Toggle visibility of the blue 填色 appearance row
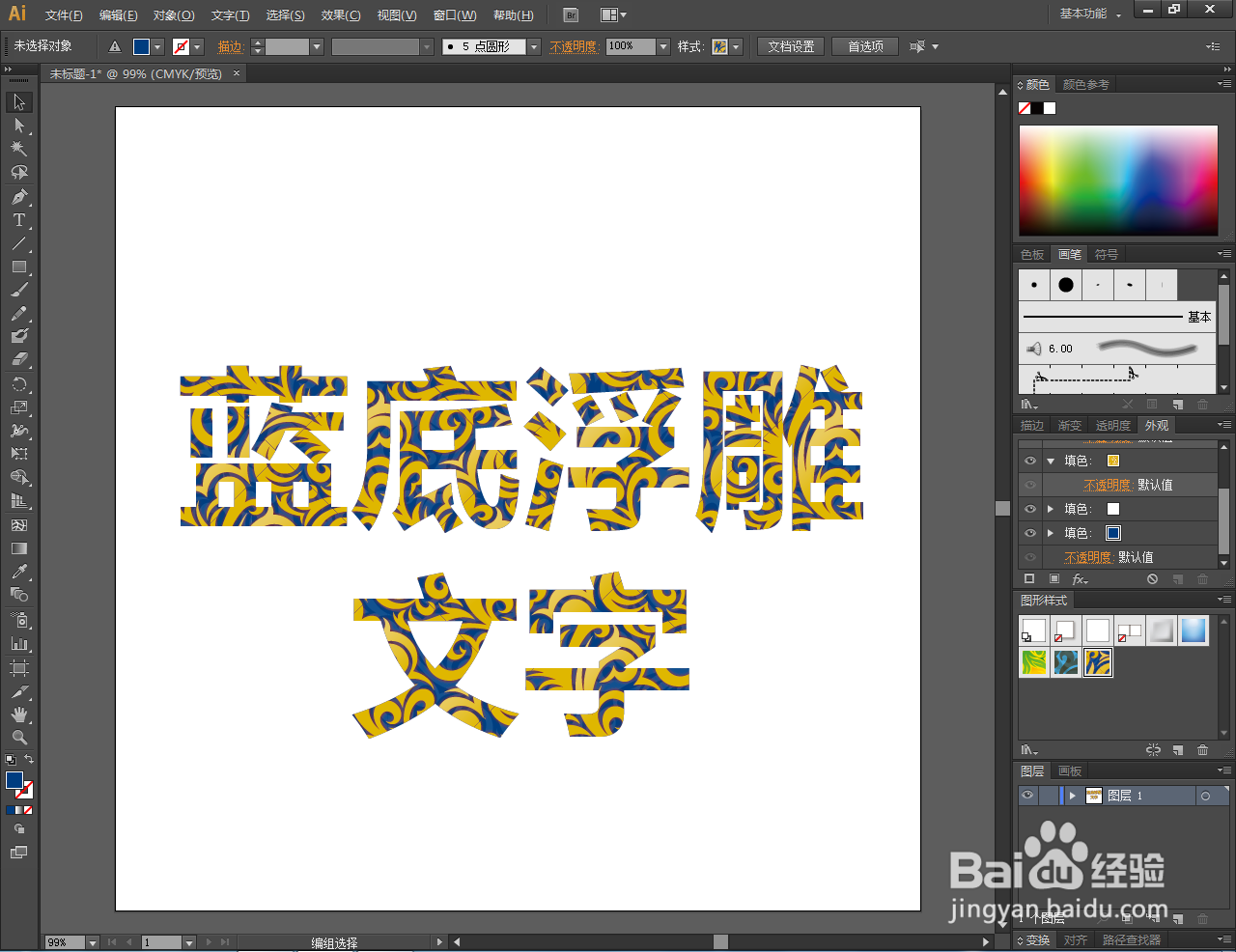Viewport: 1236px width, 952px height. (x=1030, y=532)
